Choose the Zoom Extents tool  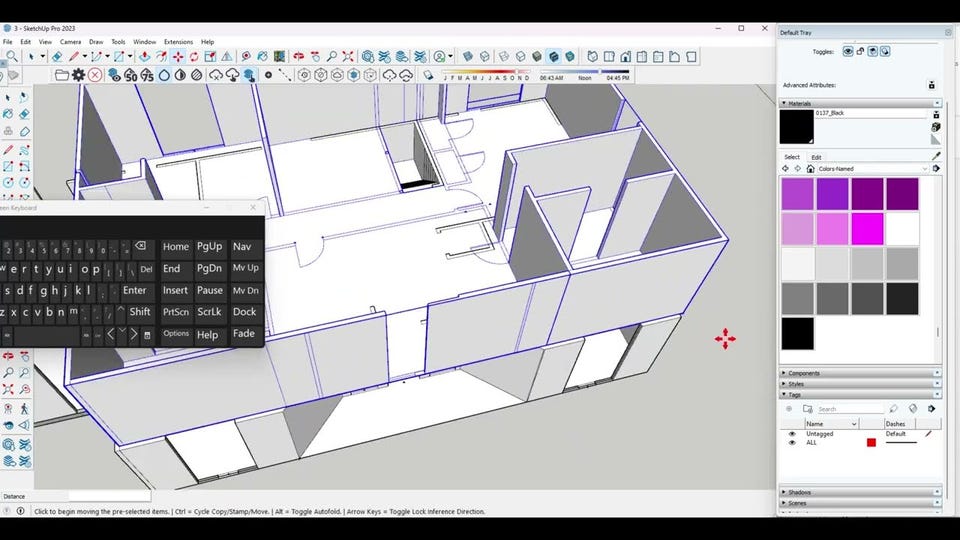349,57
